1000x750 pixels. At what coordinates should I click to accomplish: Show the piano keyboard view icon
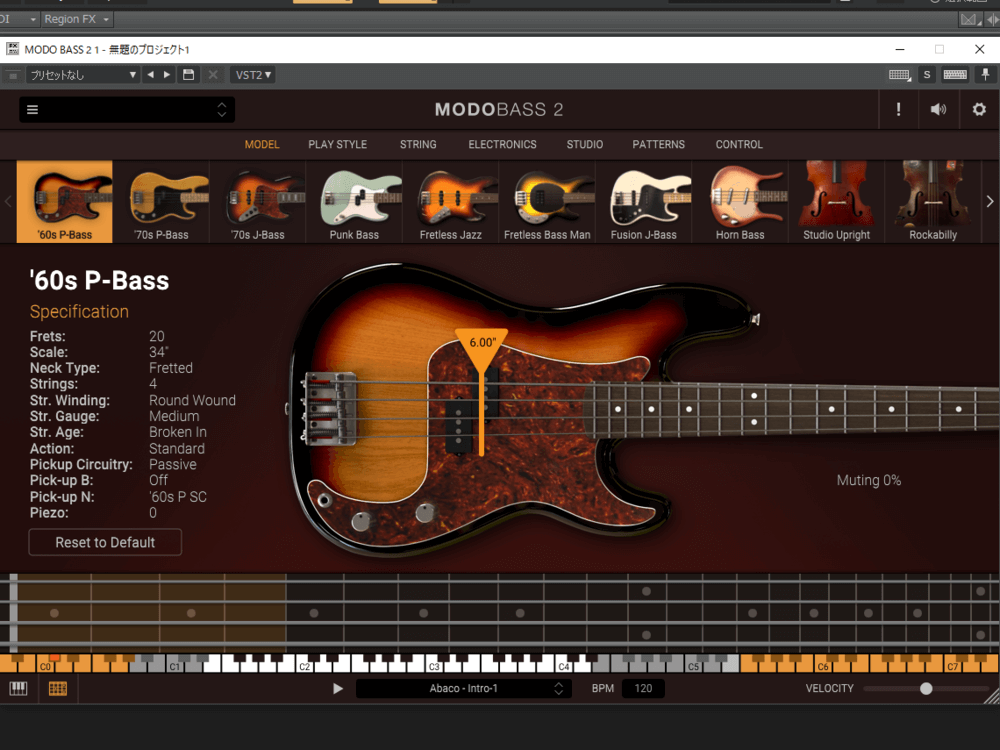pyautogui.click(x=18, y=689)
